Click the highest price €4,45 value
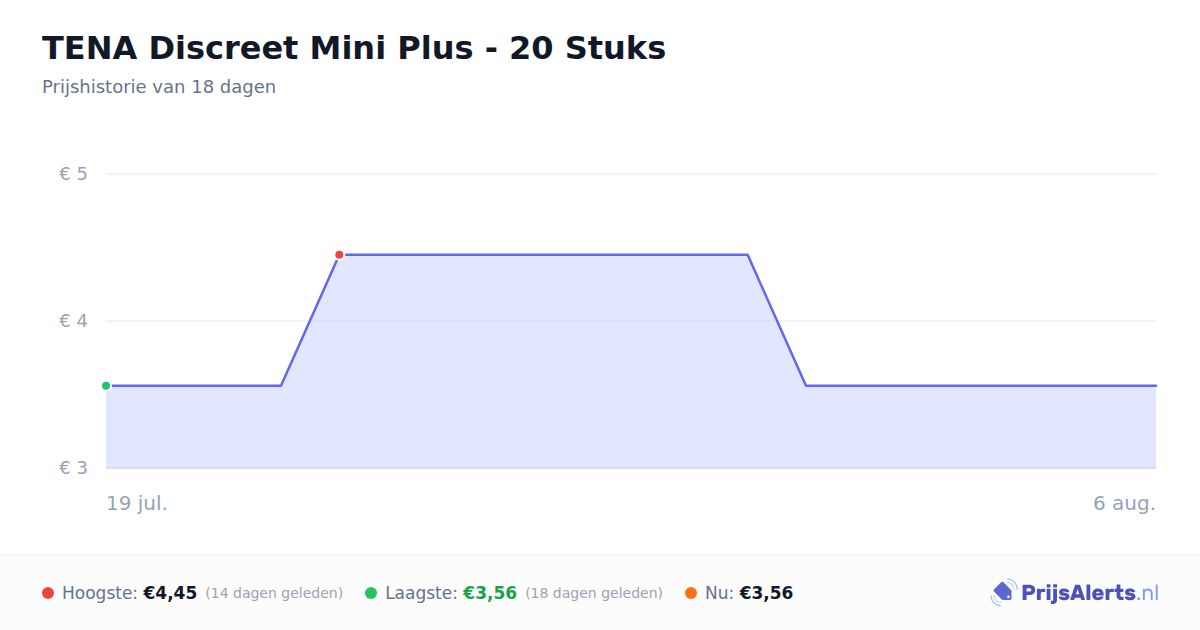This screenshot has width=1200, height=630. coord(170,593)
